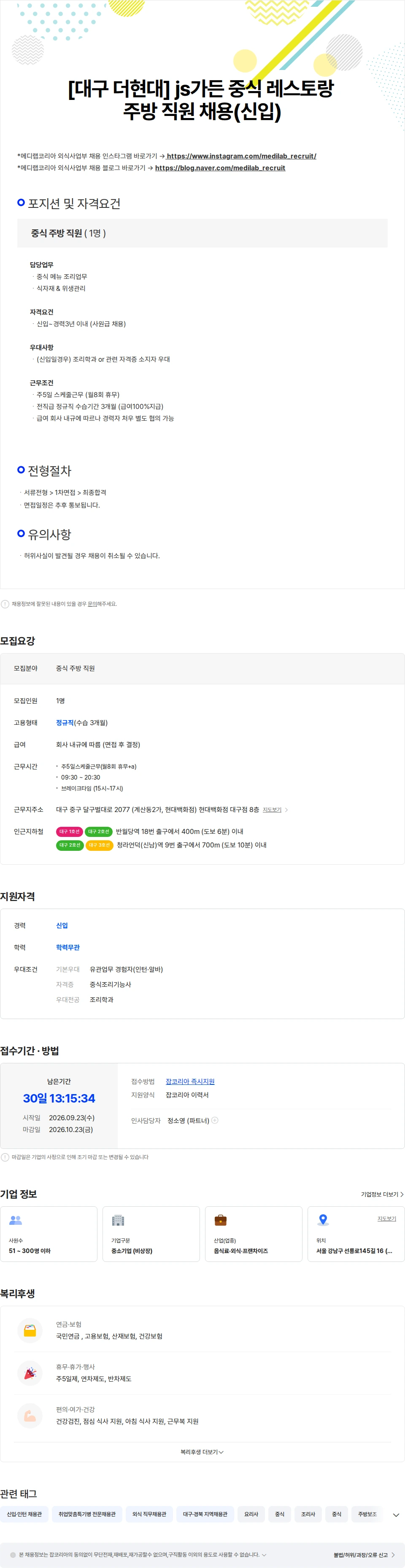Open 잡코리아 즉시지원 application link

[x=190, y=1081]
